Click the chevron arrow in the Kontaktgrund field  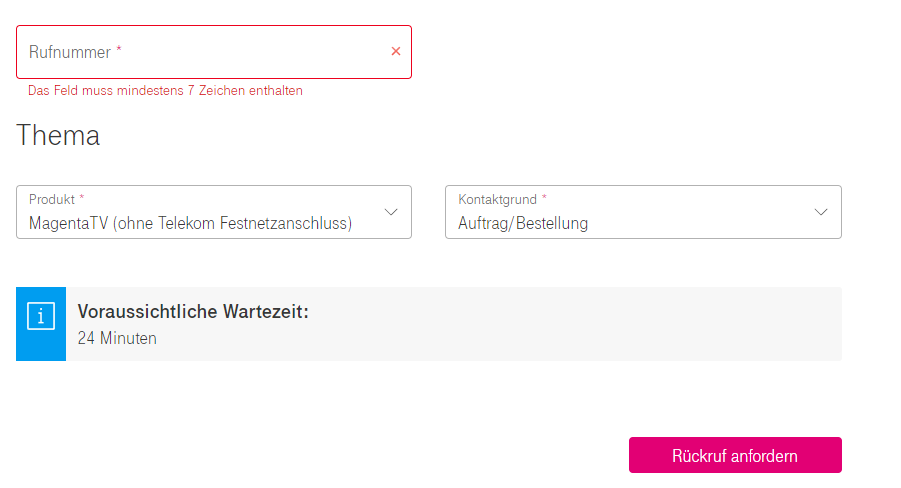821,212
